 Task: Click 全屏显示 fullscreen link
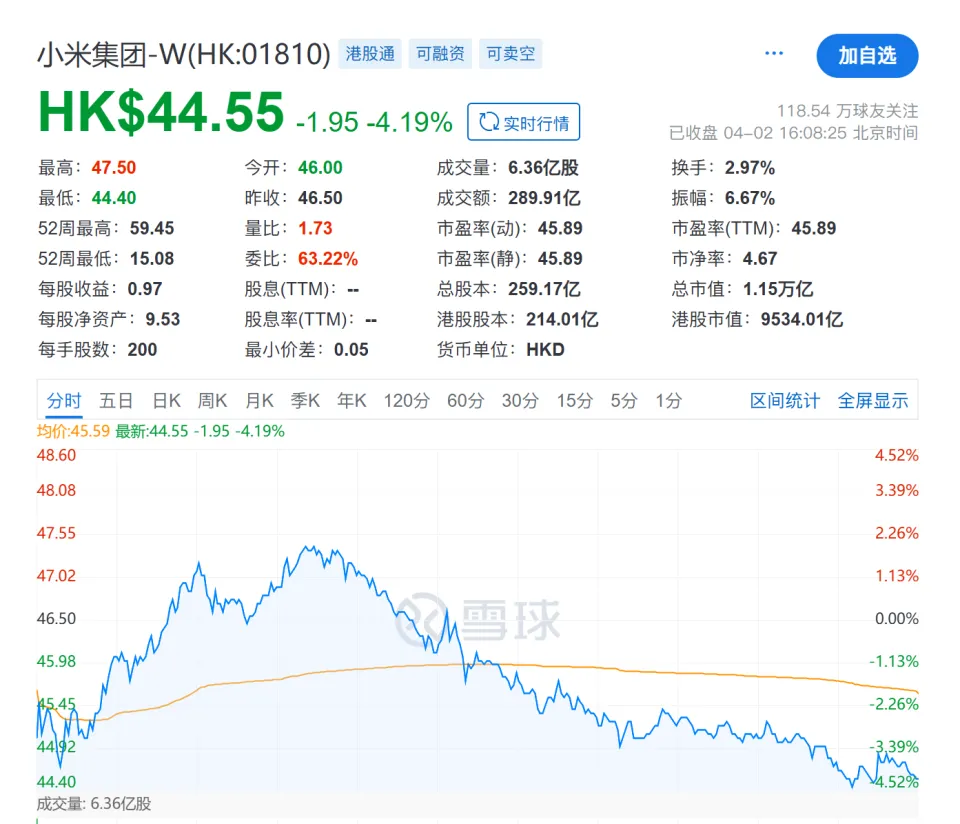click(x=873, y=401)
